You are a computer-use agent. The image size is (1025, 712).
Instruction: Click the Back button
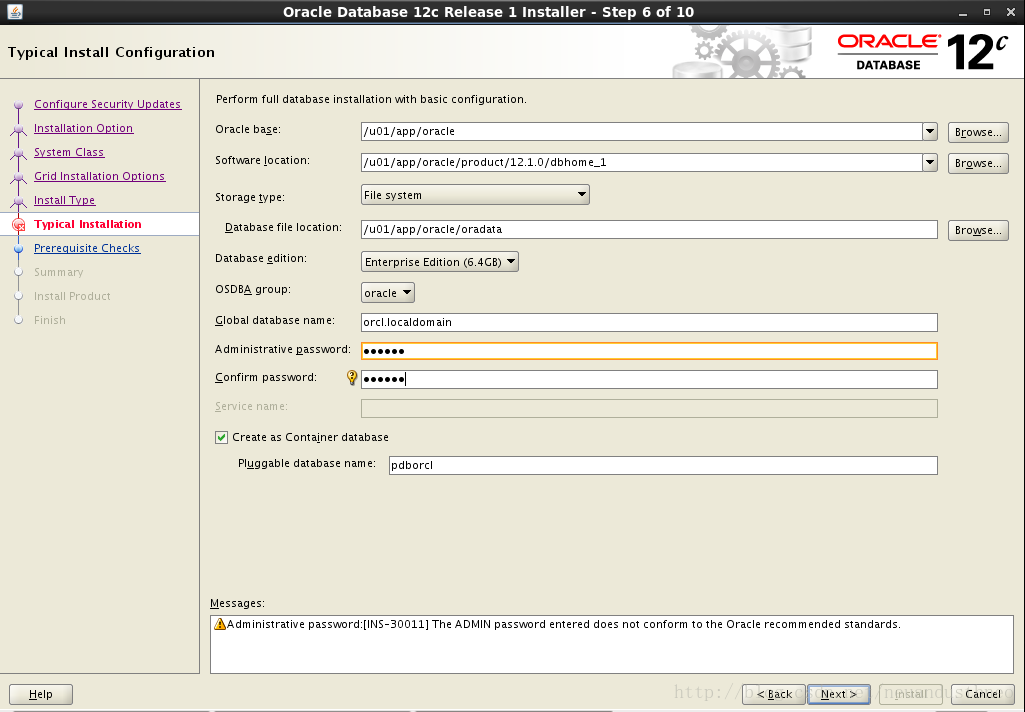coord(774,694)
